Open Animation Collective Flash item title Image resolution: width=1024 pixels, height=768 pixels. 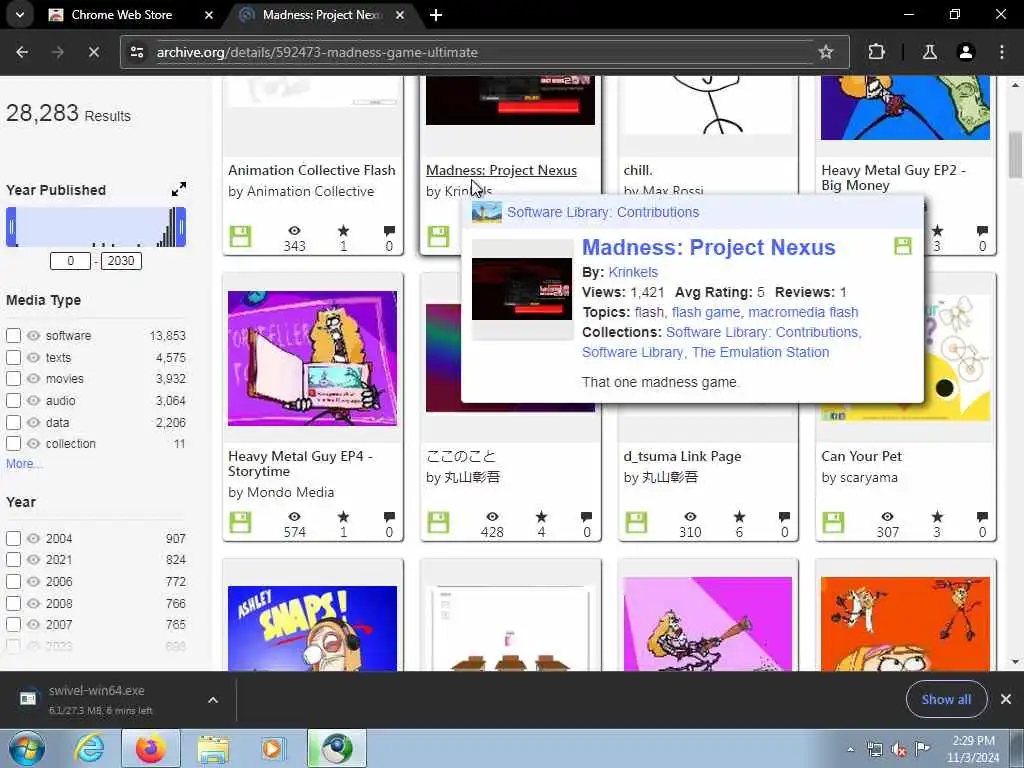[312, 170]
